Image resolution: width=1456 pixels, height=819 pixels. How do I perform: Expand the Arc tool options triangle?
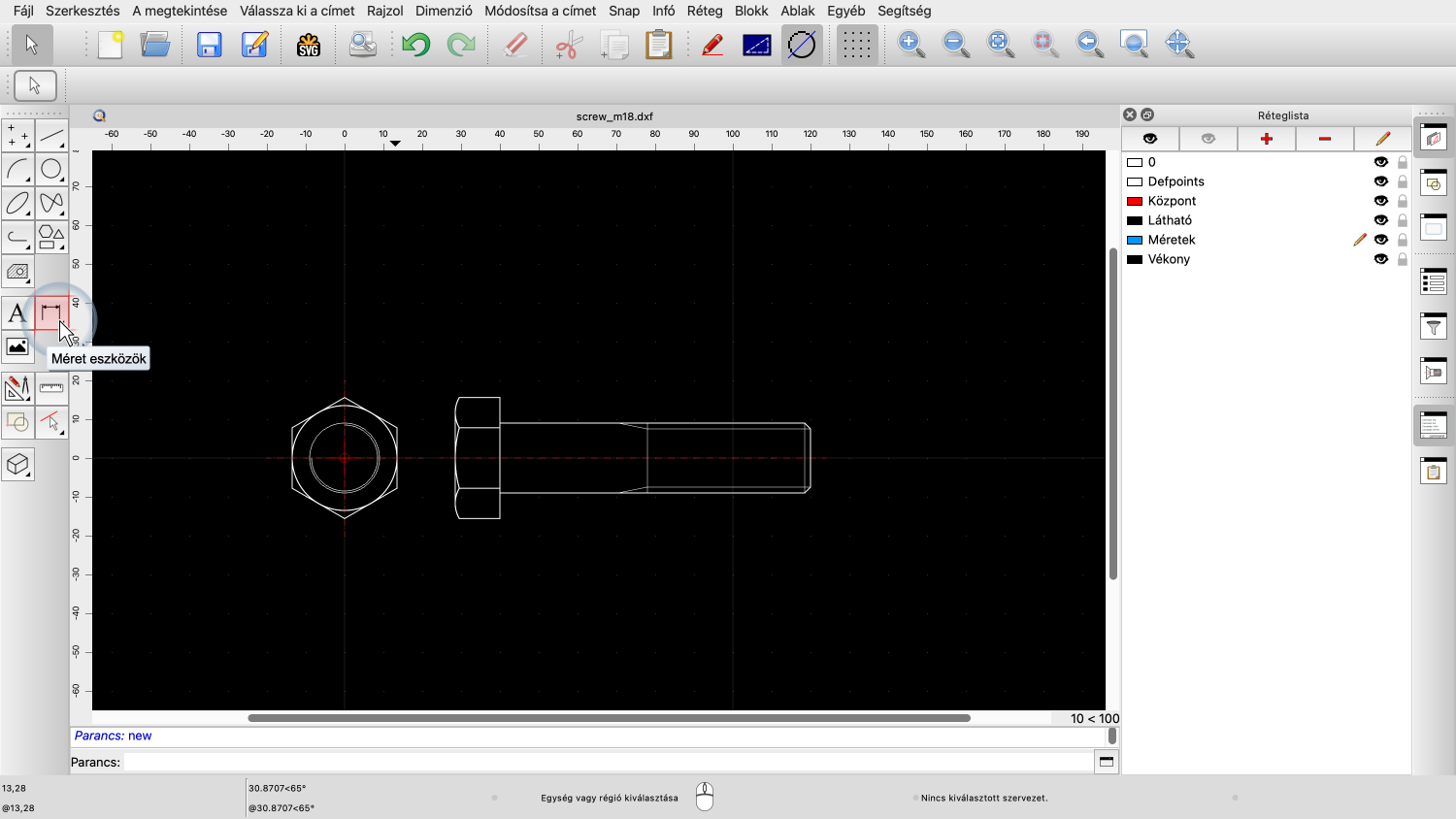click(28, 181)
